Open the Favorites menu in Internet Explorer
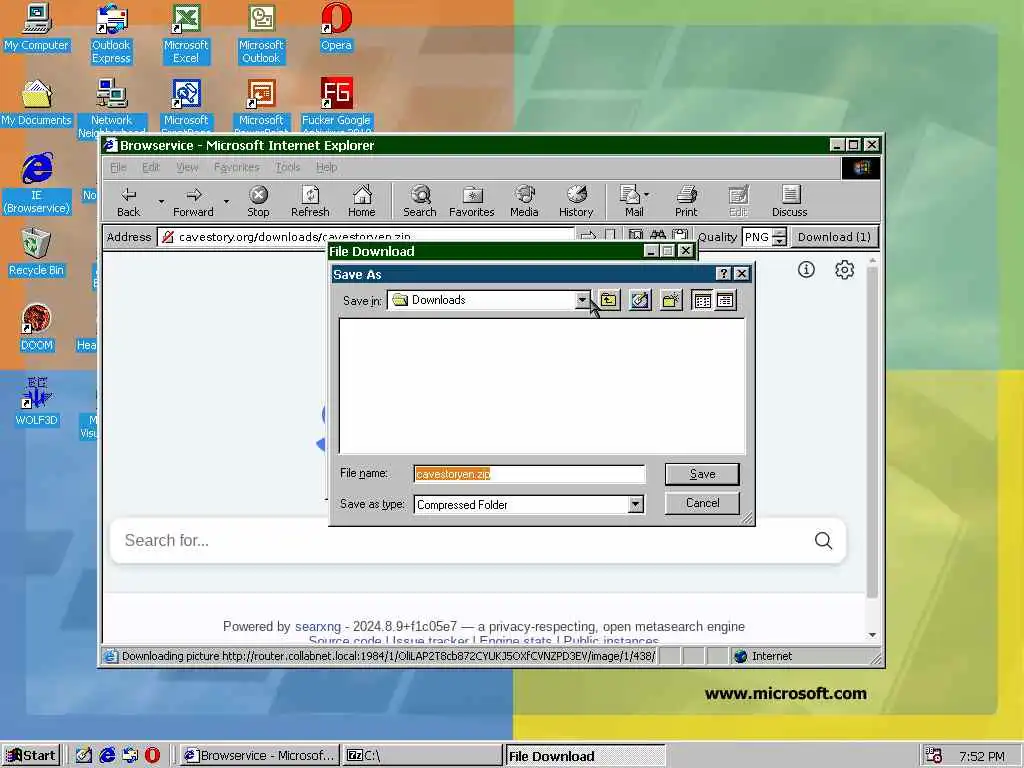1024x768 pixels. click(236, 167)
